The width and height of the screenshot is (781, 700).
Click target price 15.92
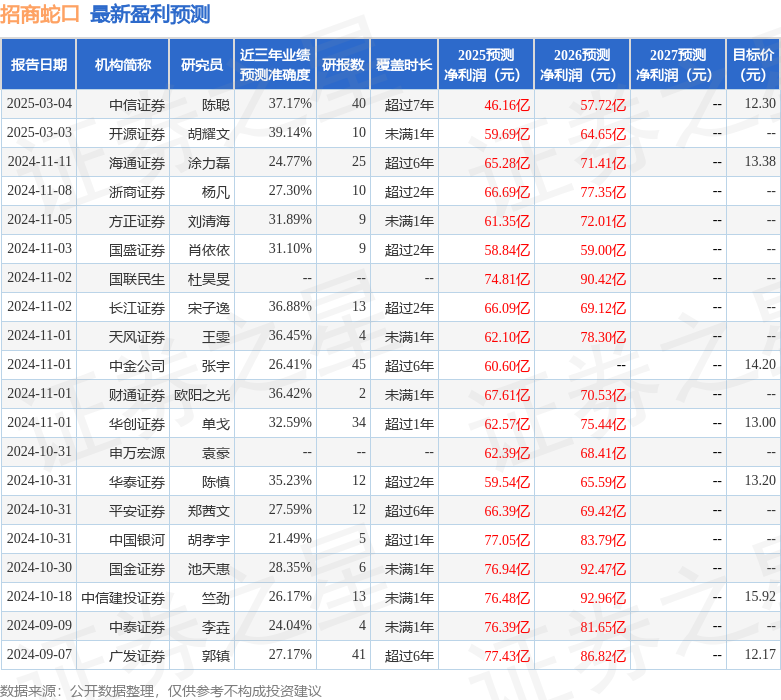click(x=760, y=596)
